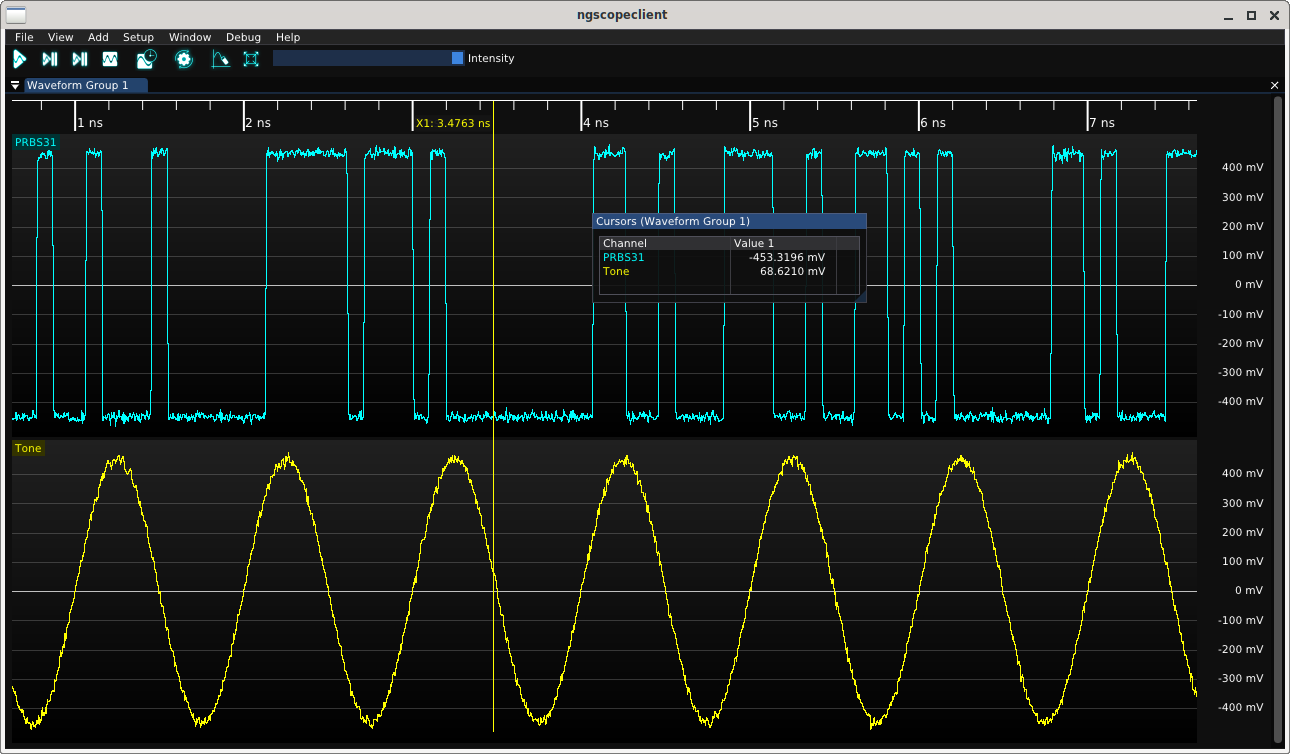Open the Debug menu
This screenshot has height=754, width=1290.
coord(243,37)
